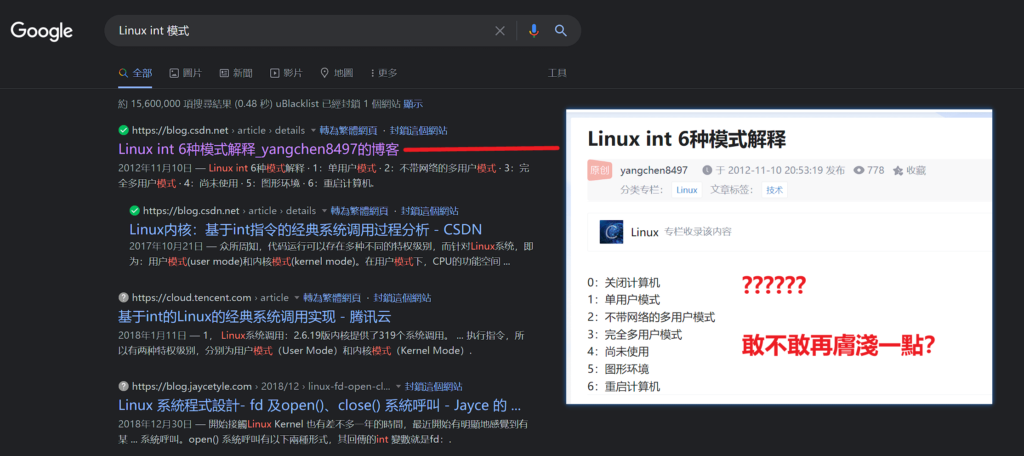
Task: Expand dropdown arrow of first csdn result URL
Action: 313,131
